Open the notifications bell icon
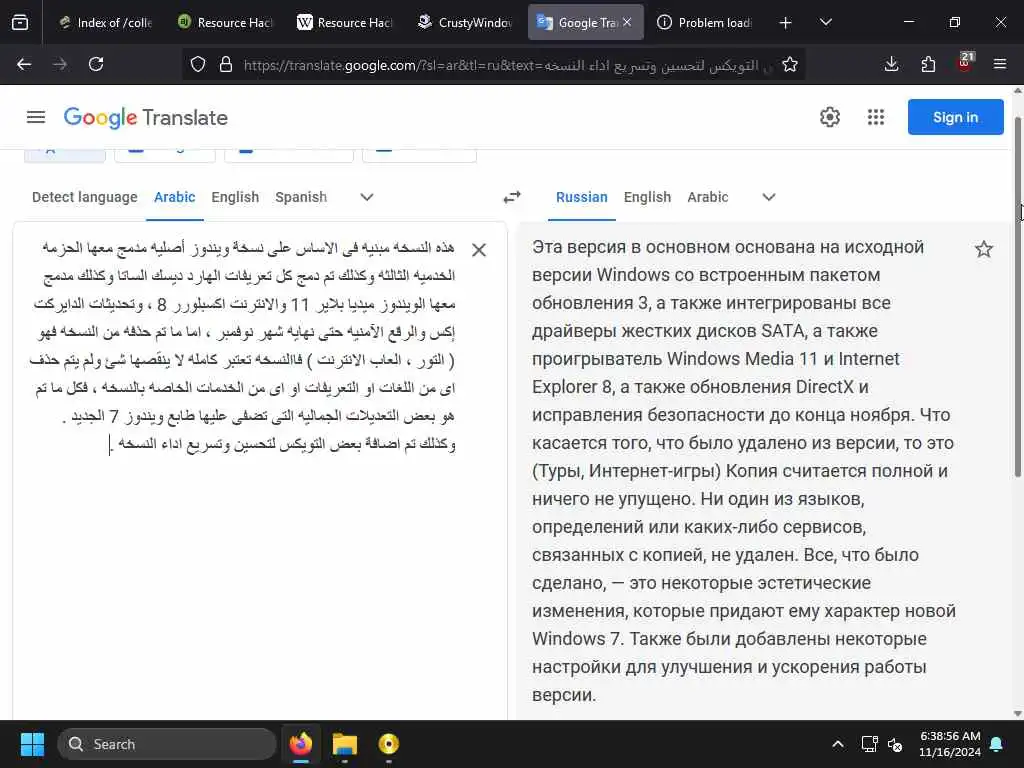The height and width of the screenshot is (768, 1024). [x=997, y=744]
